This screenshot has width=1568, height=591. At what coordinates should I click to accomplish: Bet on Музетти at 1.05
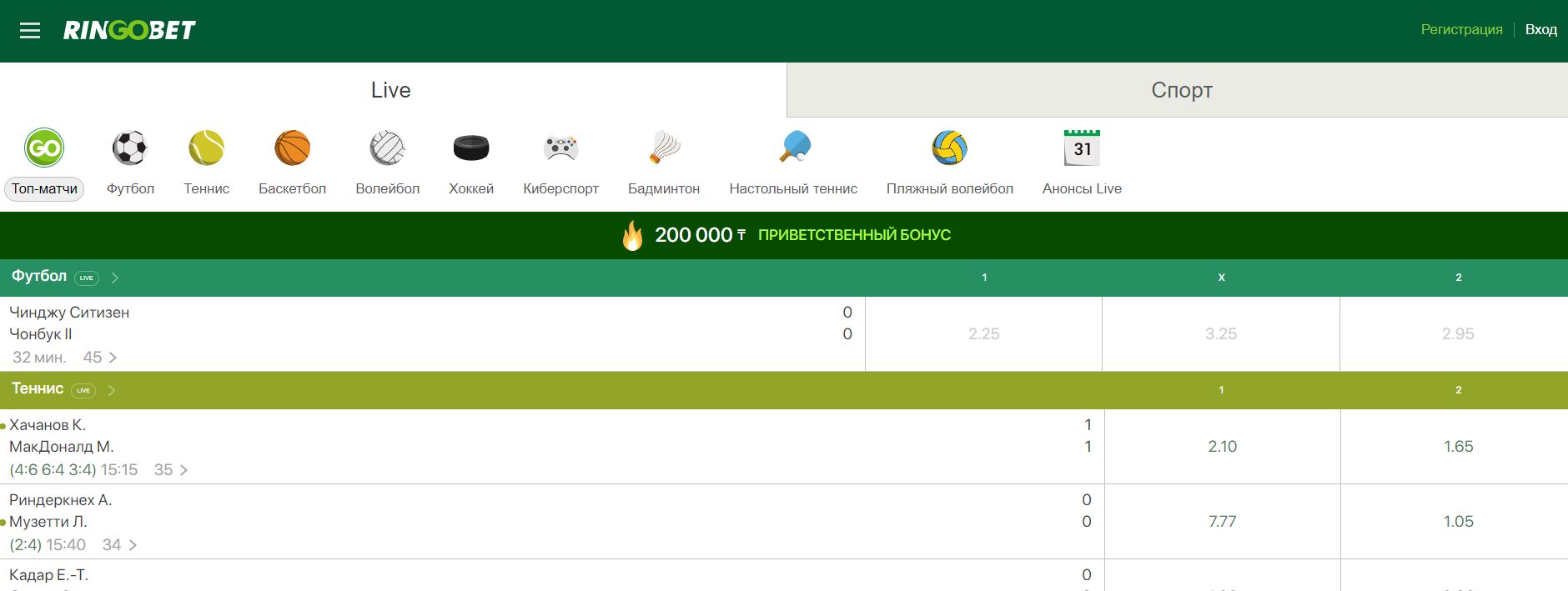tap(1459, 521)
